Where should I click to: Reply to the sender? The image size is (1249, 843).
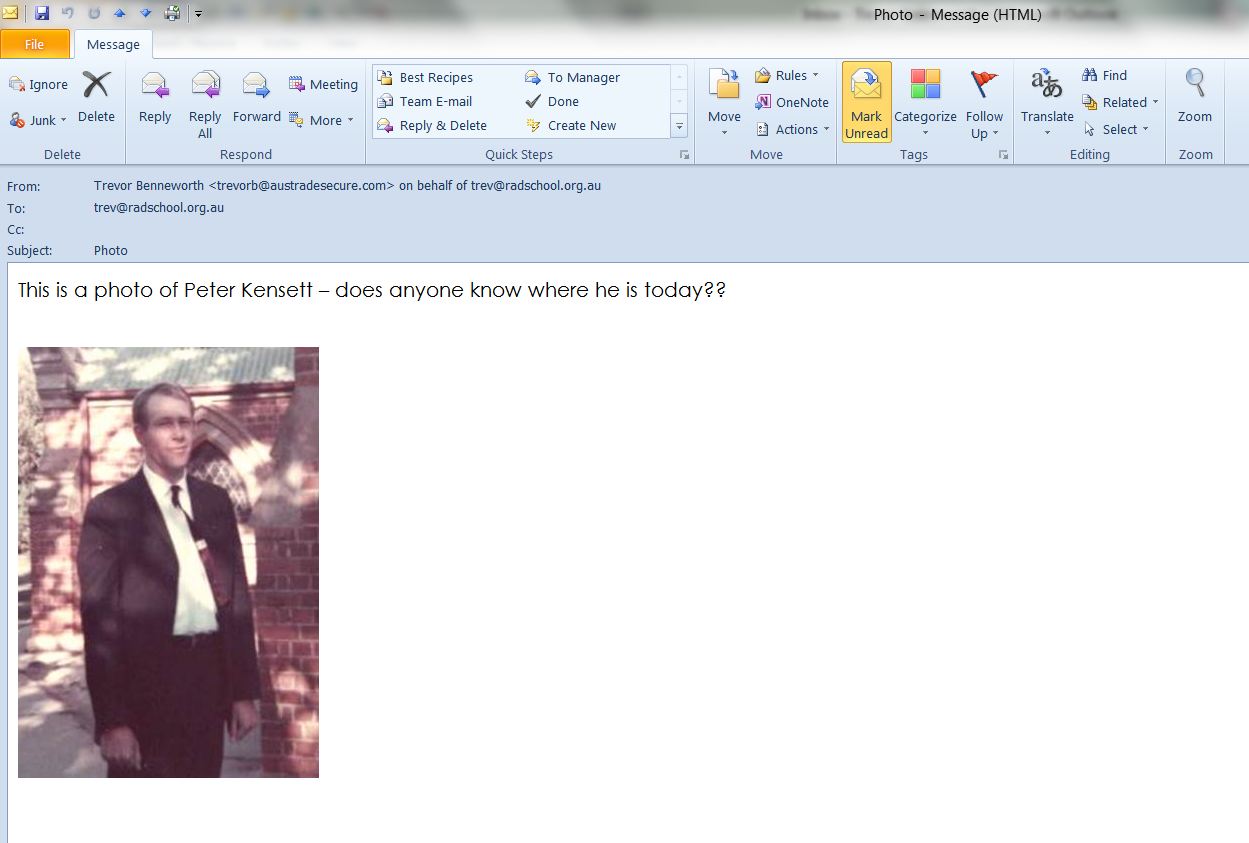pyautogui.click(x=155, y=97)
